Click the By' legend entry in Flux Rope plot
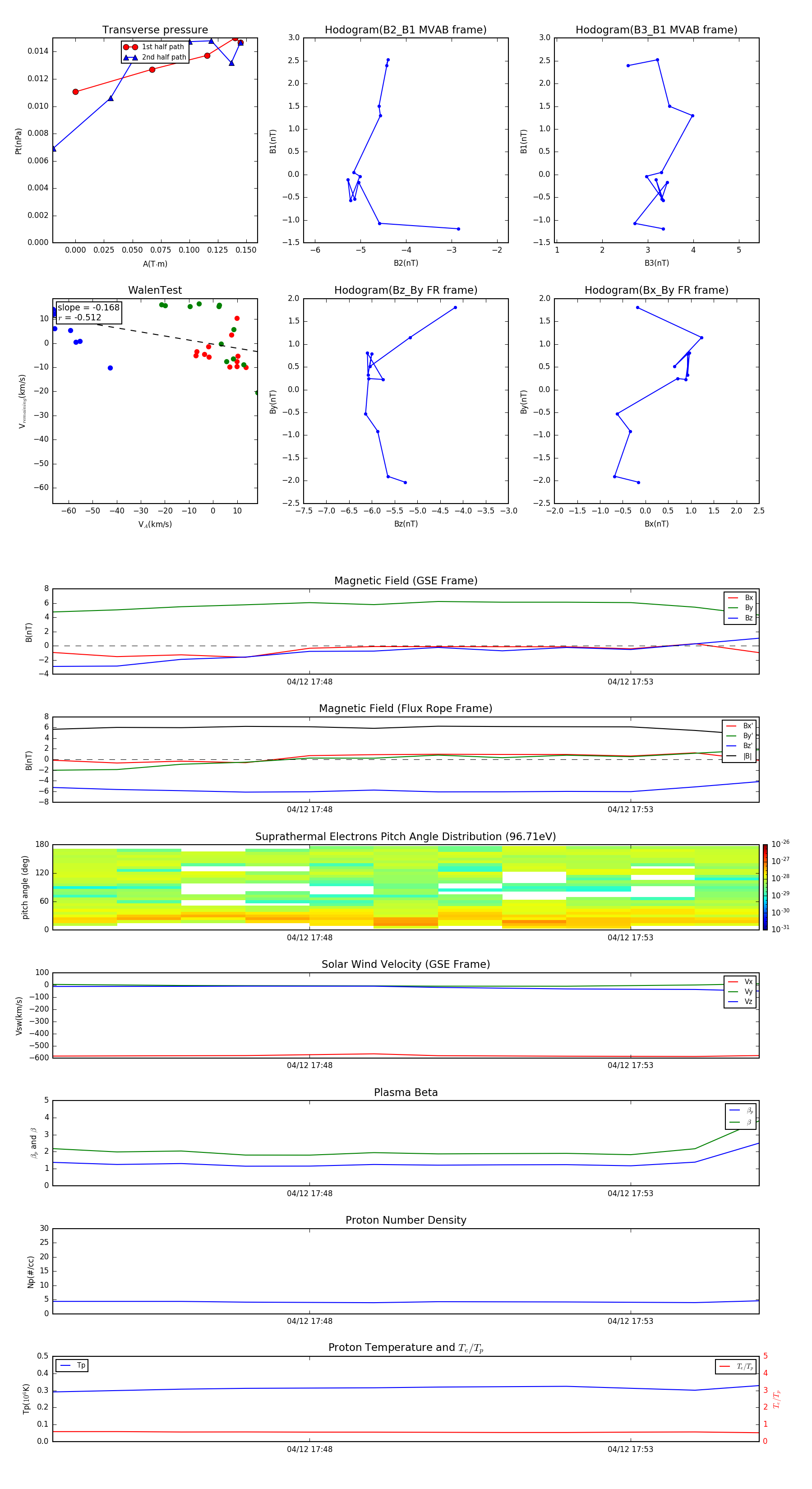 (x=739, y=736)
